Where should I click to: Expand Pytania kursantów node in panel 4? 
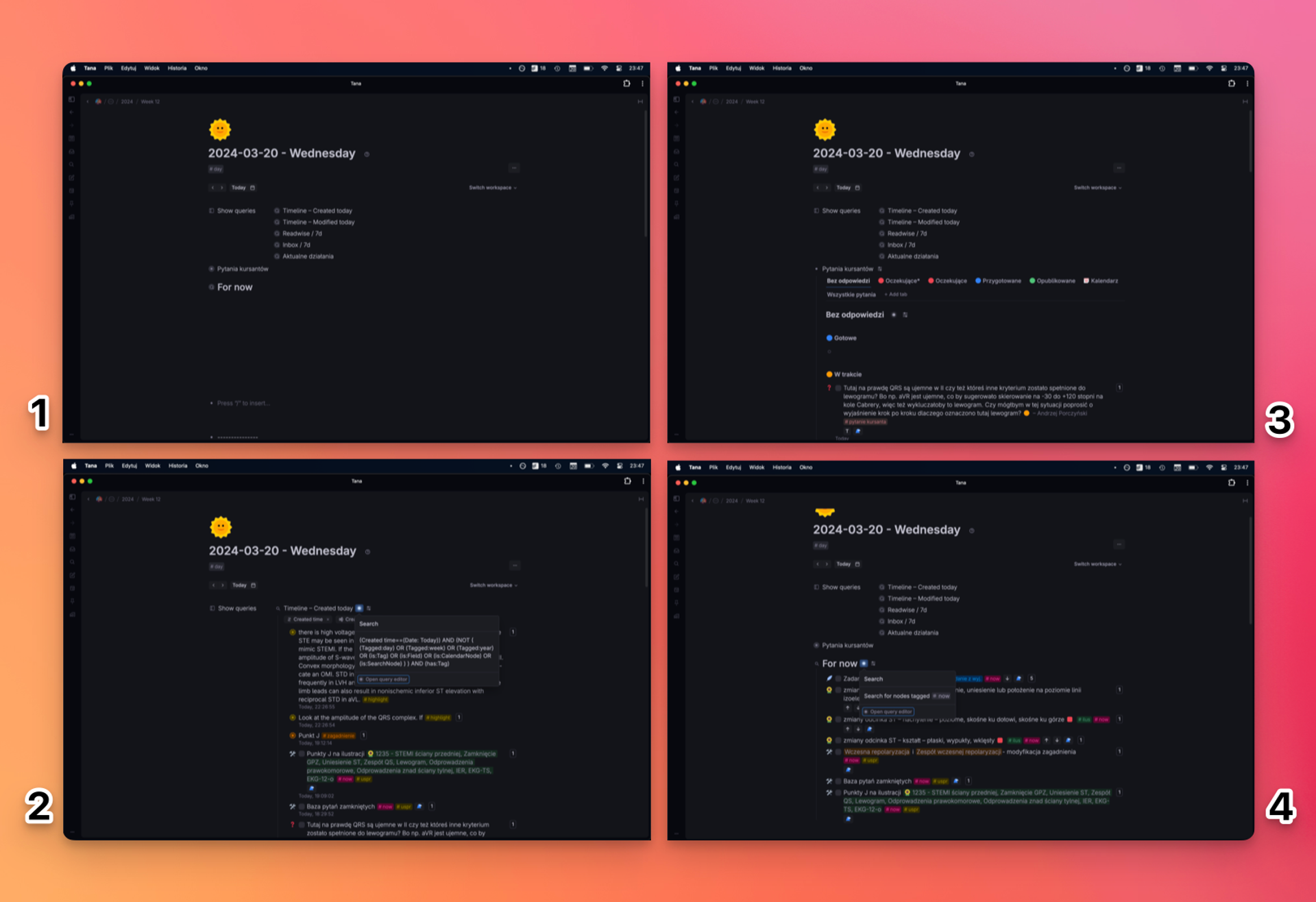[x=816, y=646]
